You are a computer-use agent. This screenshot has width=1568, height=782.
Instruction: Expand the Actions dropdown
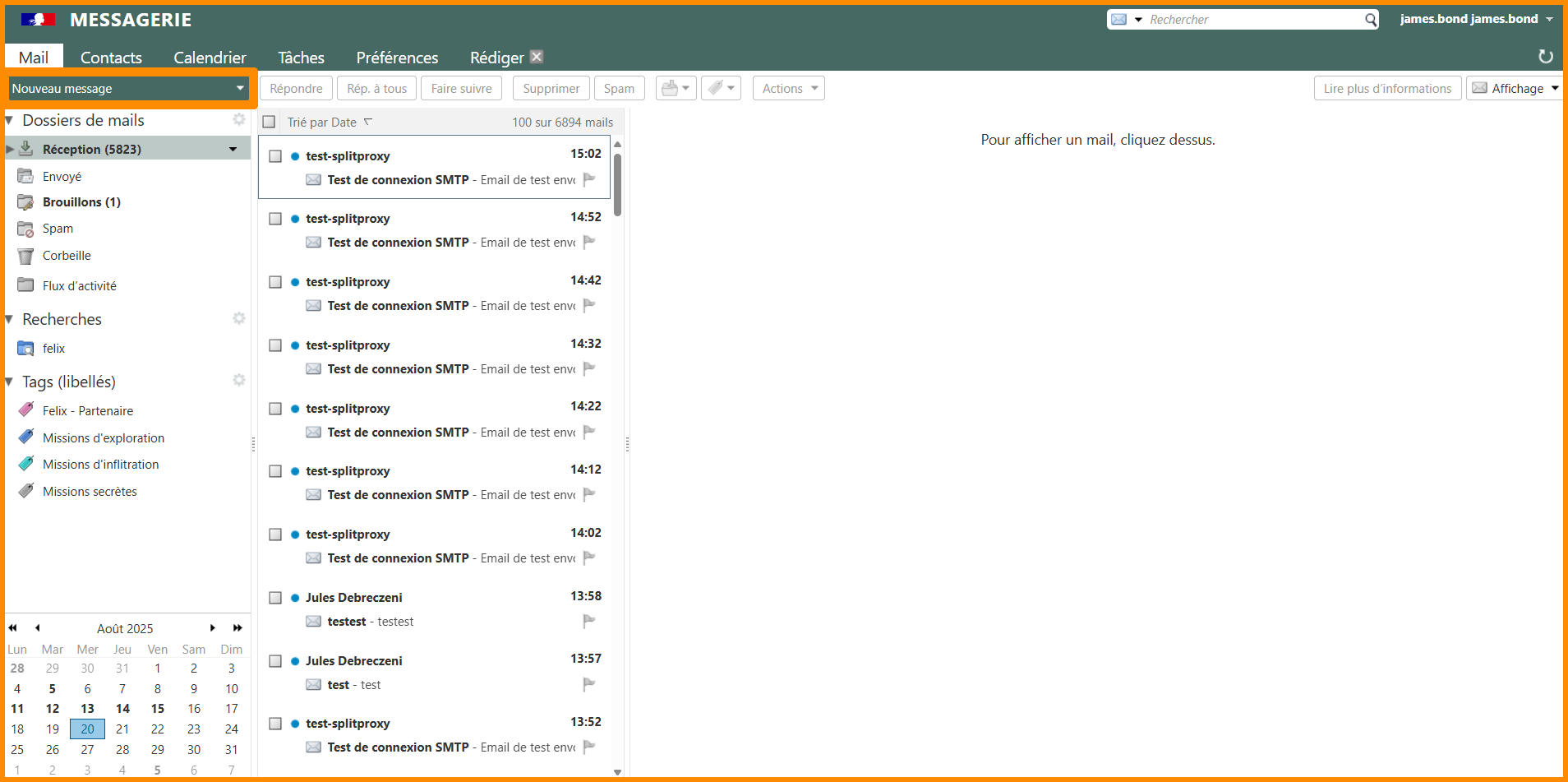788,88
